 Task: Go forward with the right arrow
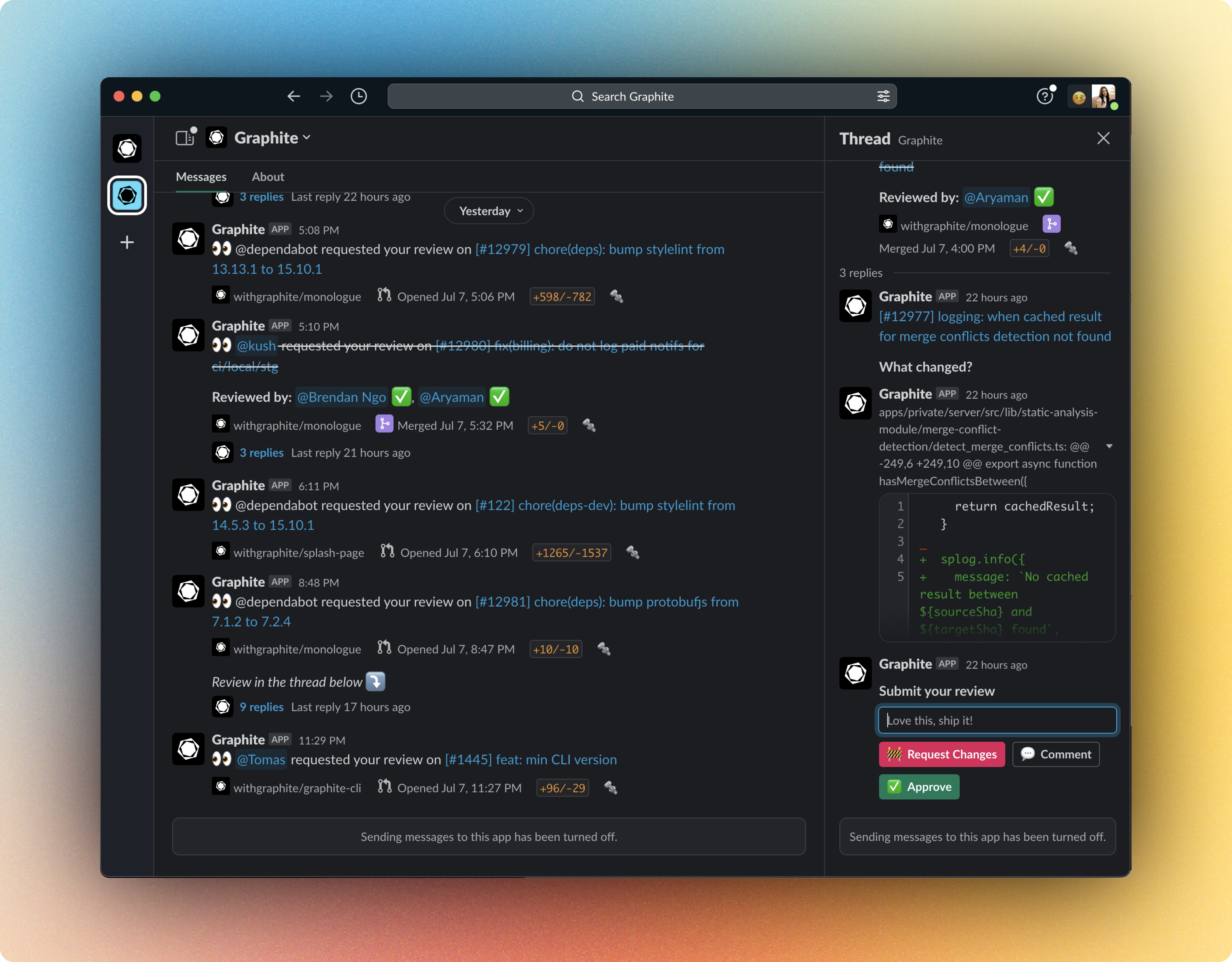click(326, 96)
